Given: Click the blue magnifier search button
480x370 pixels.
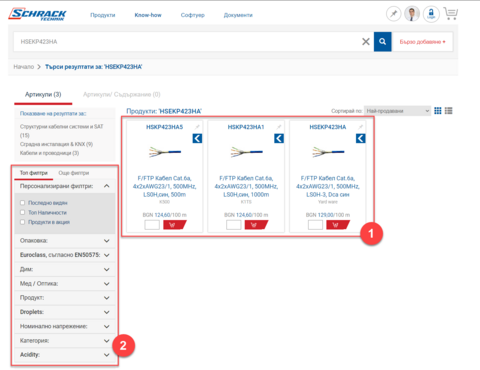Looking at the screenshot, I should click(x=382, y=42).
